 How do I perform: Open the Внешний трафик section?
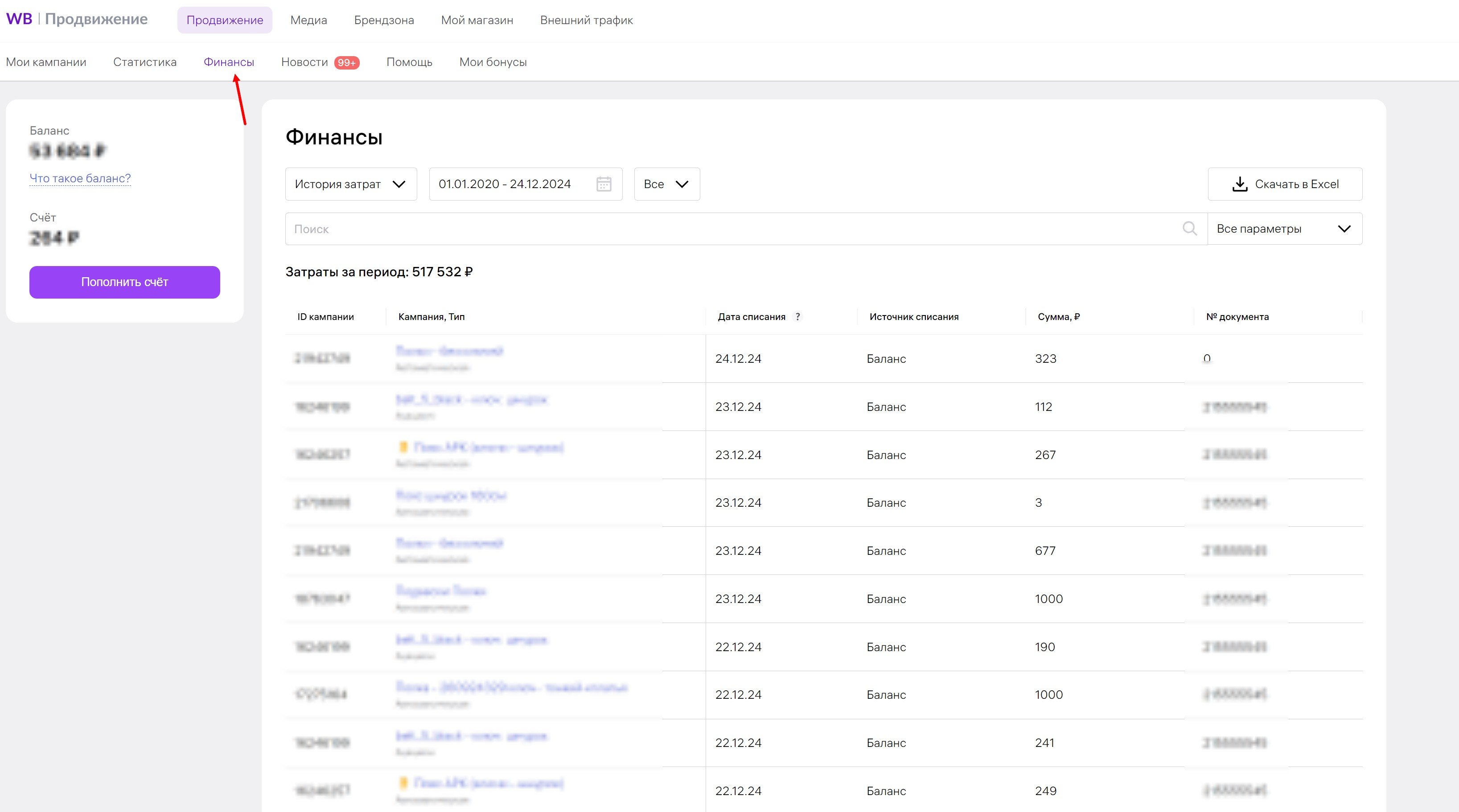point(586,20)
